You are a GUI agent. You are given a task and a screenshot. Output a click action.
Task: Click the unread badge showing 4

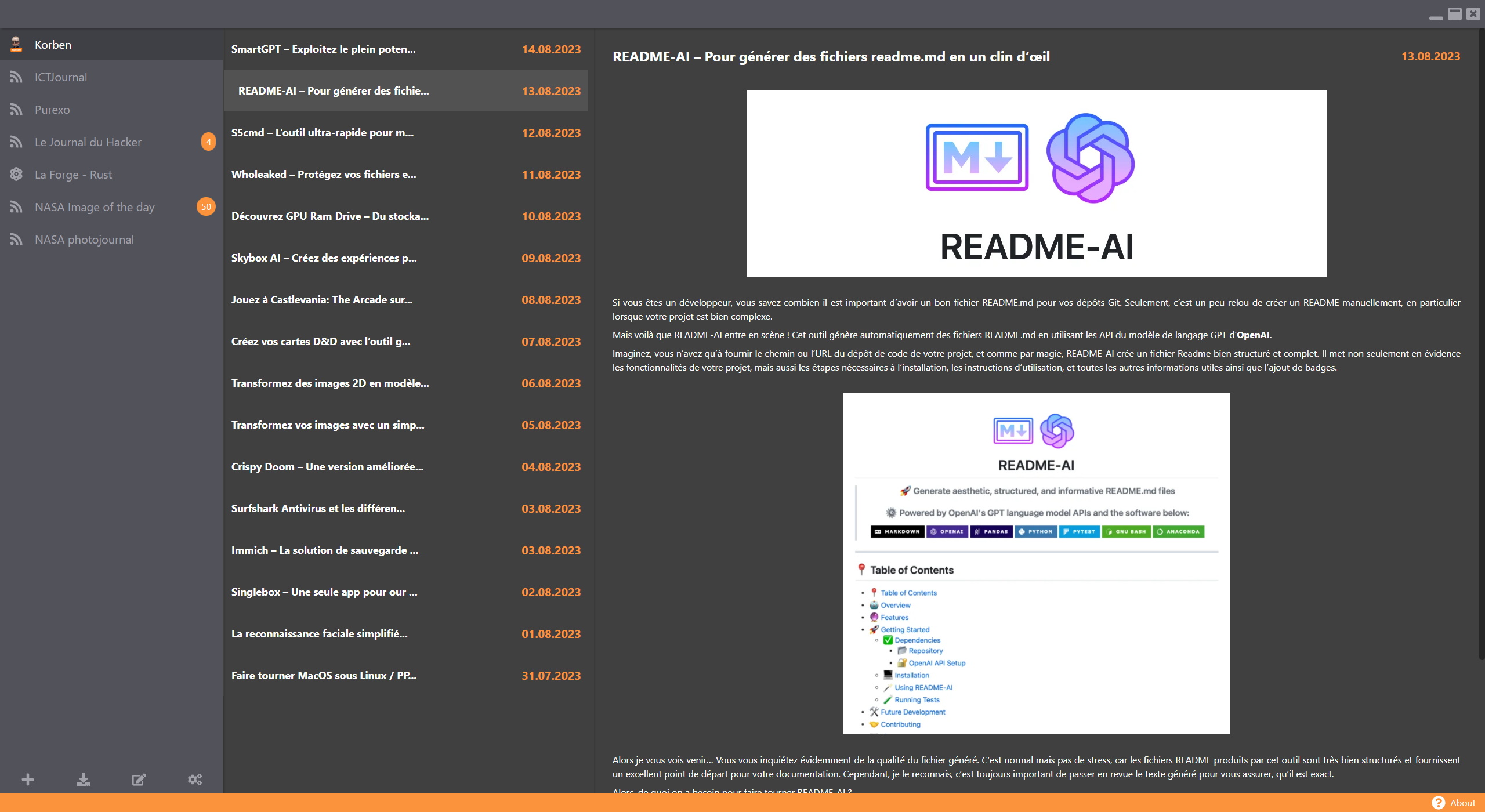(x=208, y=142)
